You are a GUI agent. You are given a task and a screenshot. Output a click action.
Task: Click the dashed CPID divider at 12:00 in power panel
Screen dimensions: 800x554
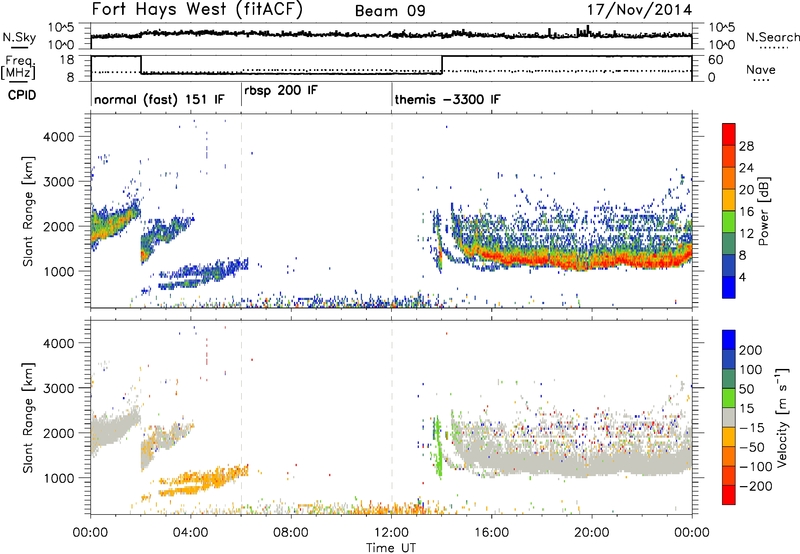coord(392,211)
